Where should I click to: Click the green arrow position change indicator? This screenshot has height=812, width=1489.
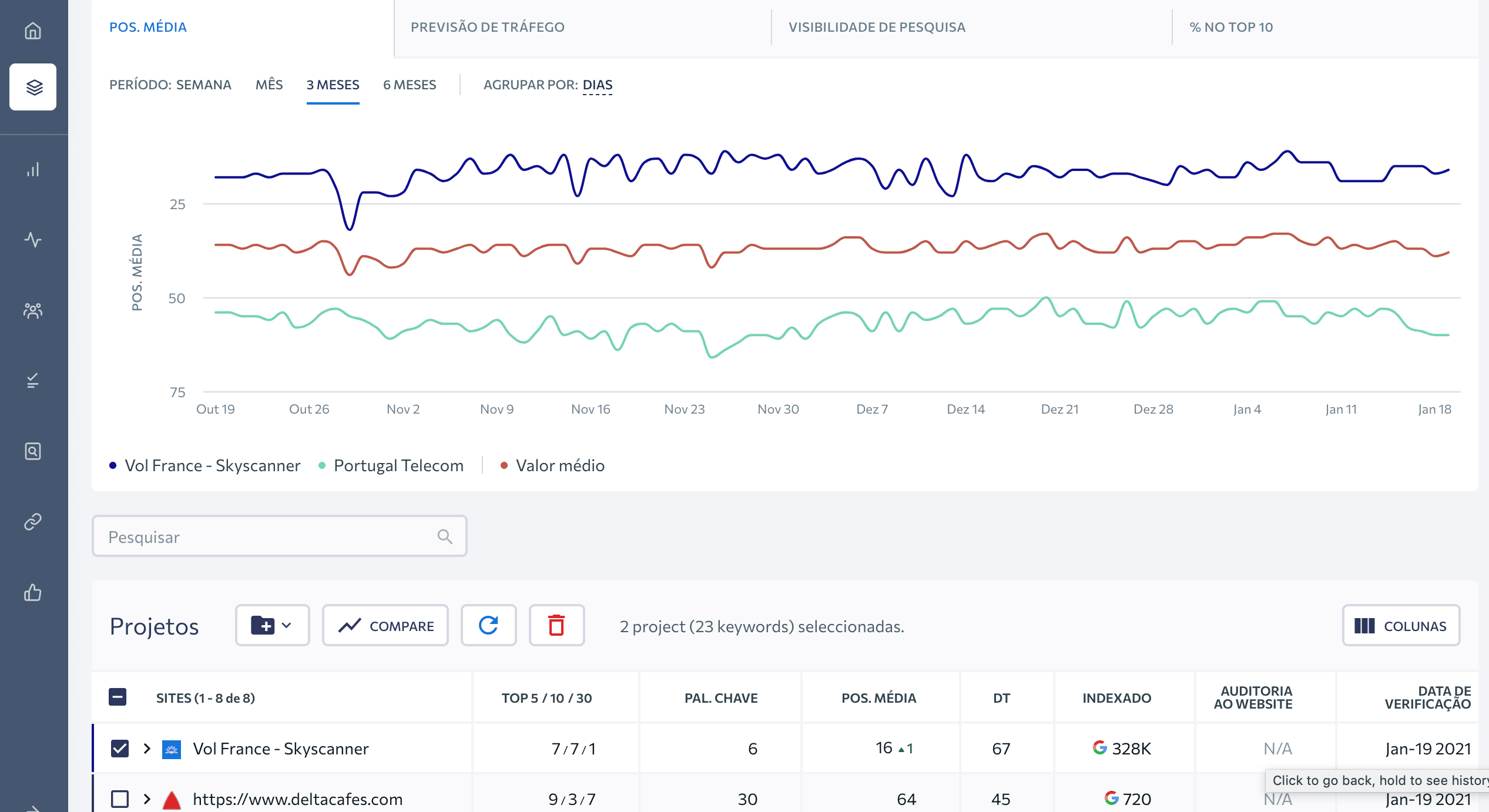pos(901,750)
